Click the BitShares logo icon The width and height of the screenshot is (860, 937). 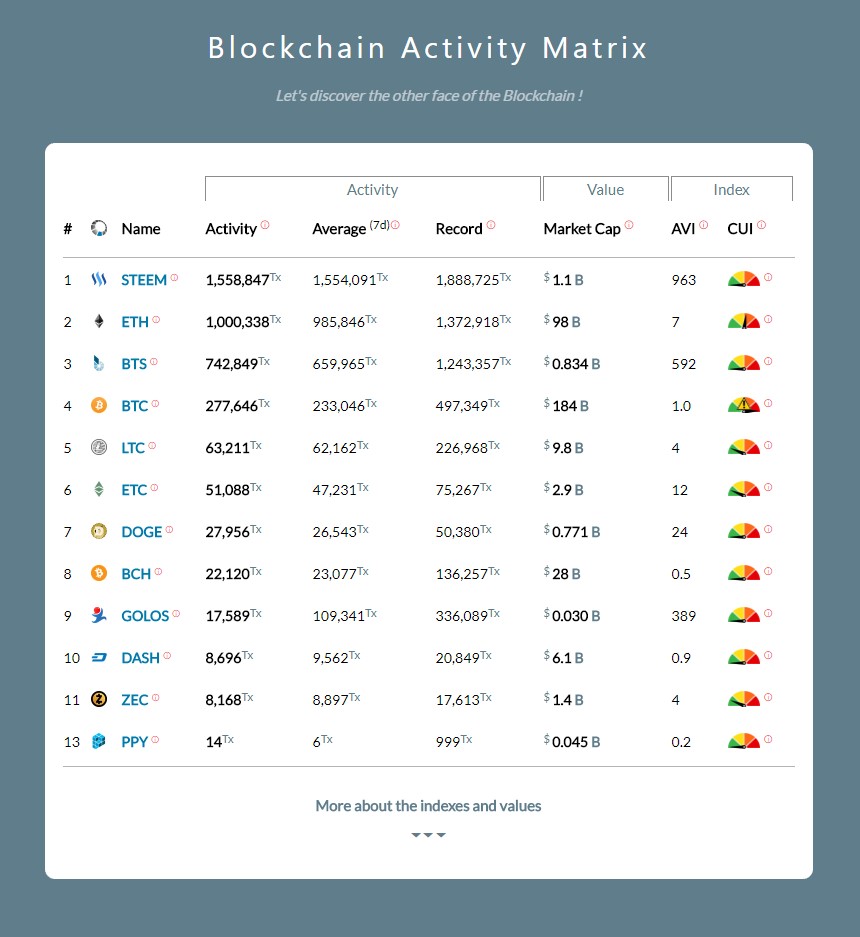[97, 364]
